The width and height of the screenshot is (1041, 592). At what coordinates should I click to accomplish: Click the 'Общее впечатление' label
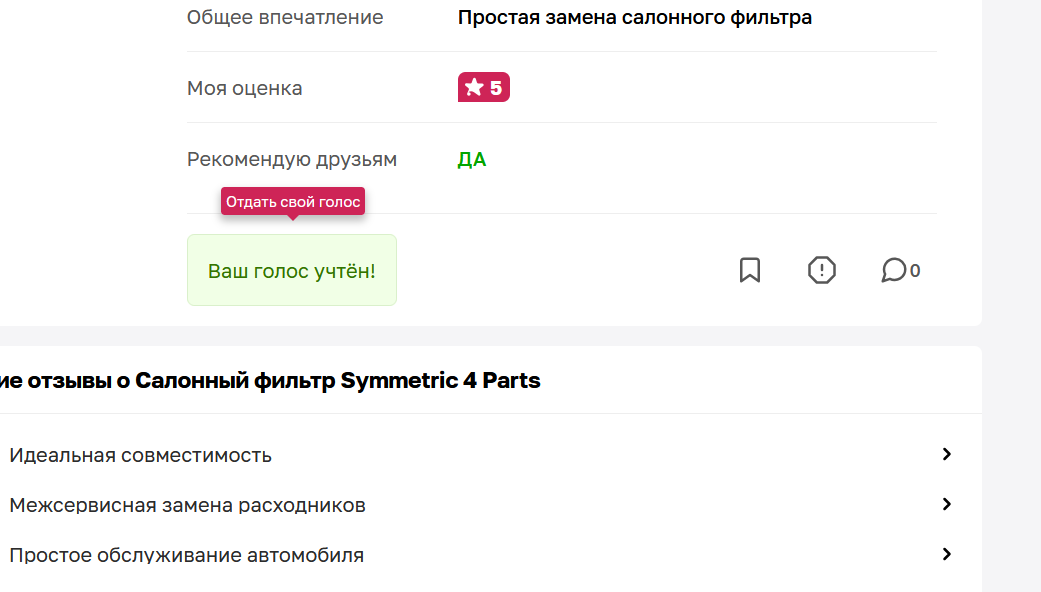click(x=285, y=17)
